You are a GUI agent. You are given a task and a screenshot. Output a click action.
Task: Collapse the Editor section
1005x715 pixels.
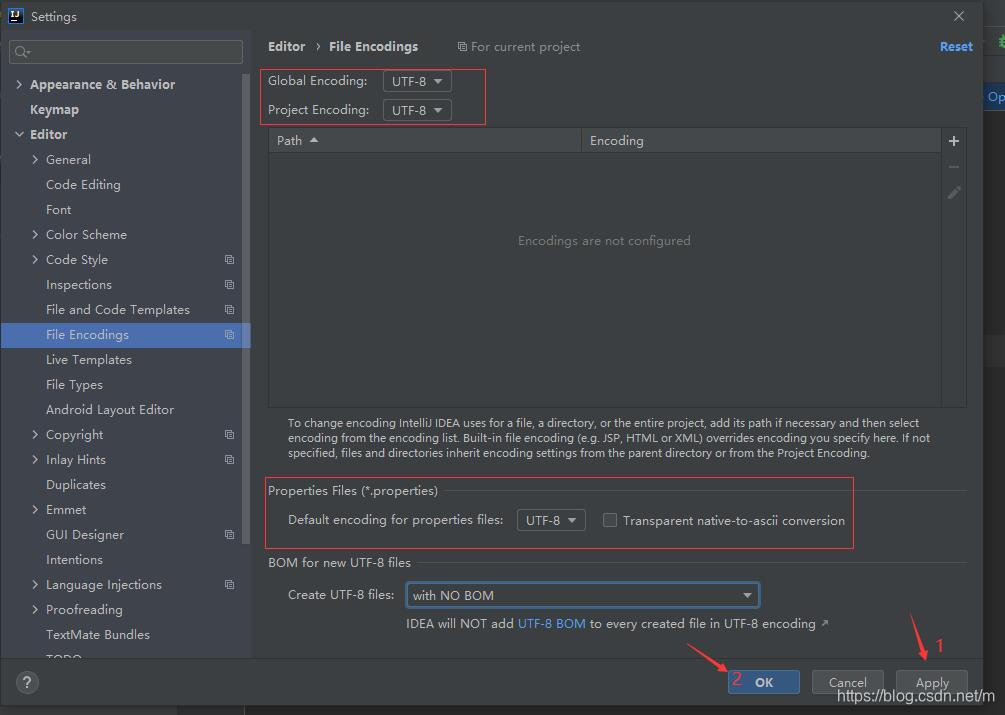19,135
